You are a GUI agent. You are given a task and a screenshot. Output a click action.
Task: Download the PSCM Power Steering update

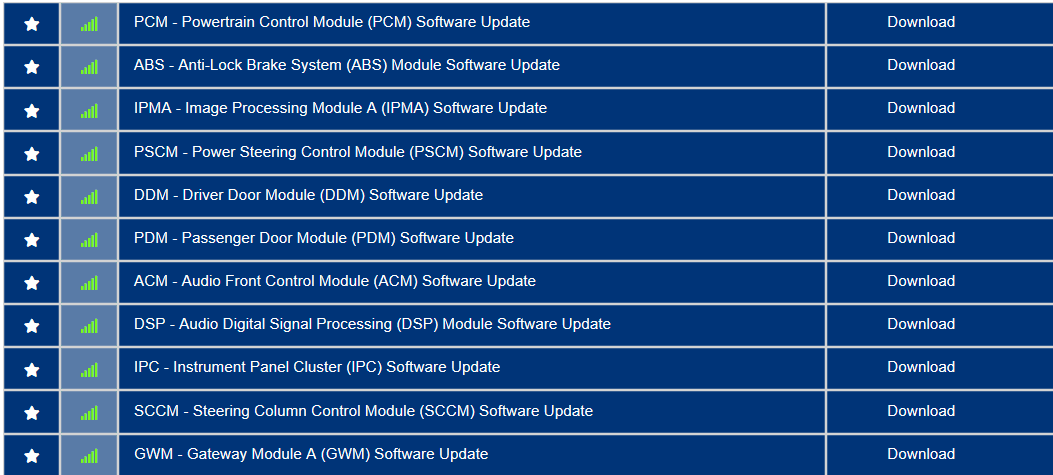tap(920, 152)
